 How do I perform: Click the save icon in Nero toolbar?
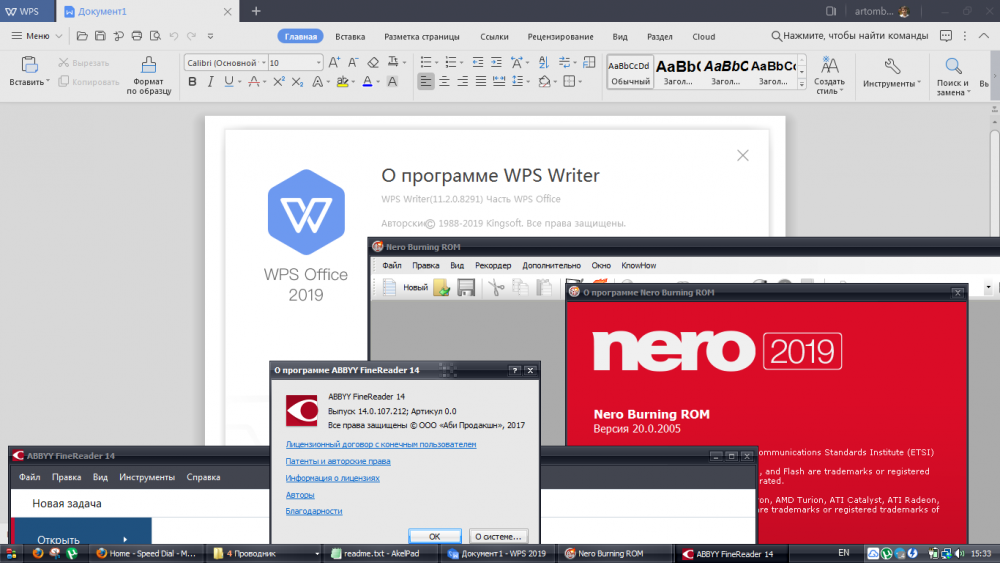tap(466, 288)
